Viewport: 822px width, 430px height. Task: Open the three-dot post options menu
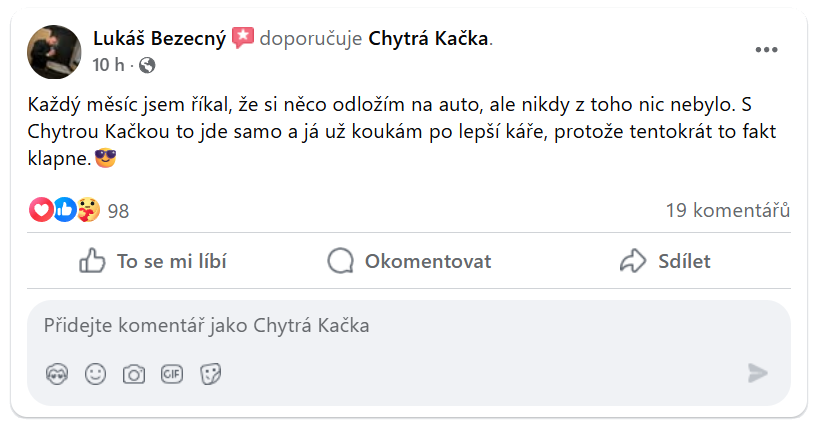click(766, 50)
